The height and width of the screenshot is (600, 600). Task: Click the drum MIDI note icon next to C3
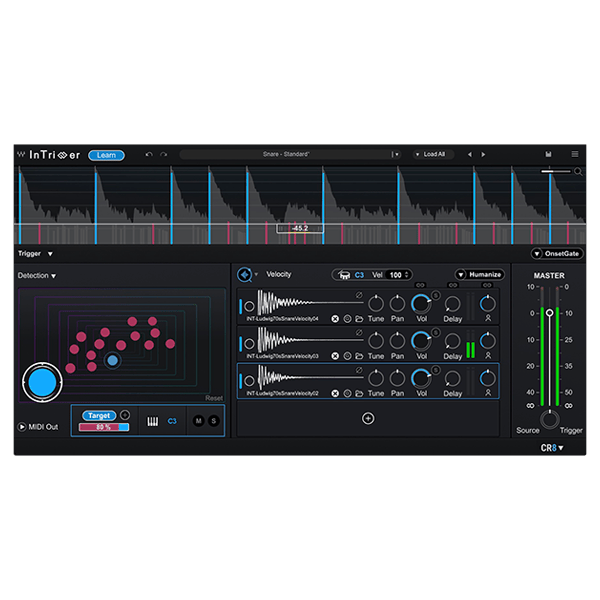pos(344,275)
